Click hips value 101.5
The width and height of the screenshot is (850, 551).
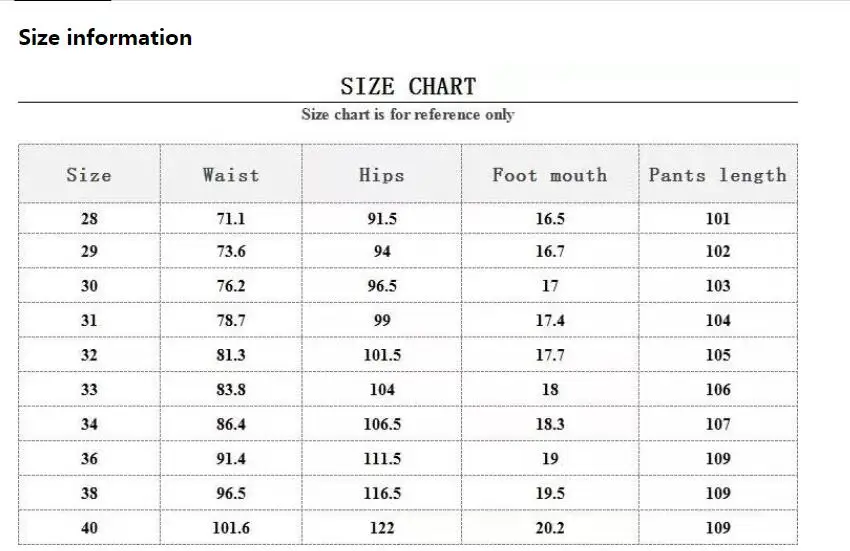coord(382,355)
